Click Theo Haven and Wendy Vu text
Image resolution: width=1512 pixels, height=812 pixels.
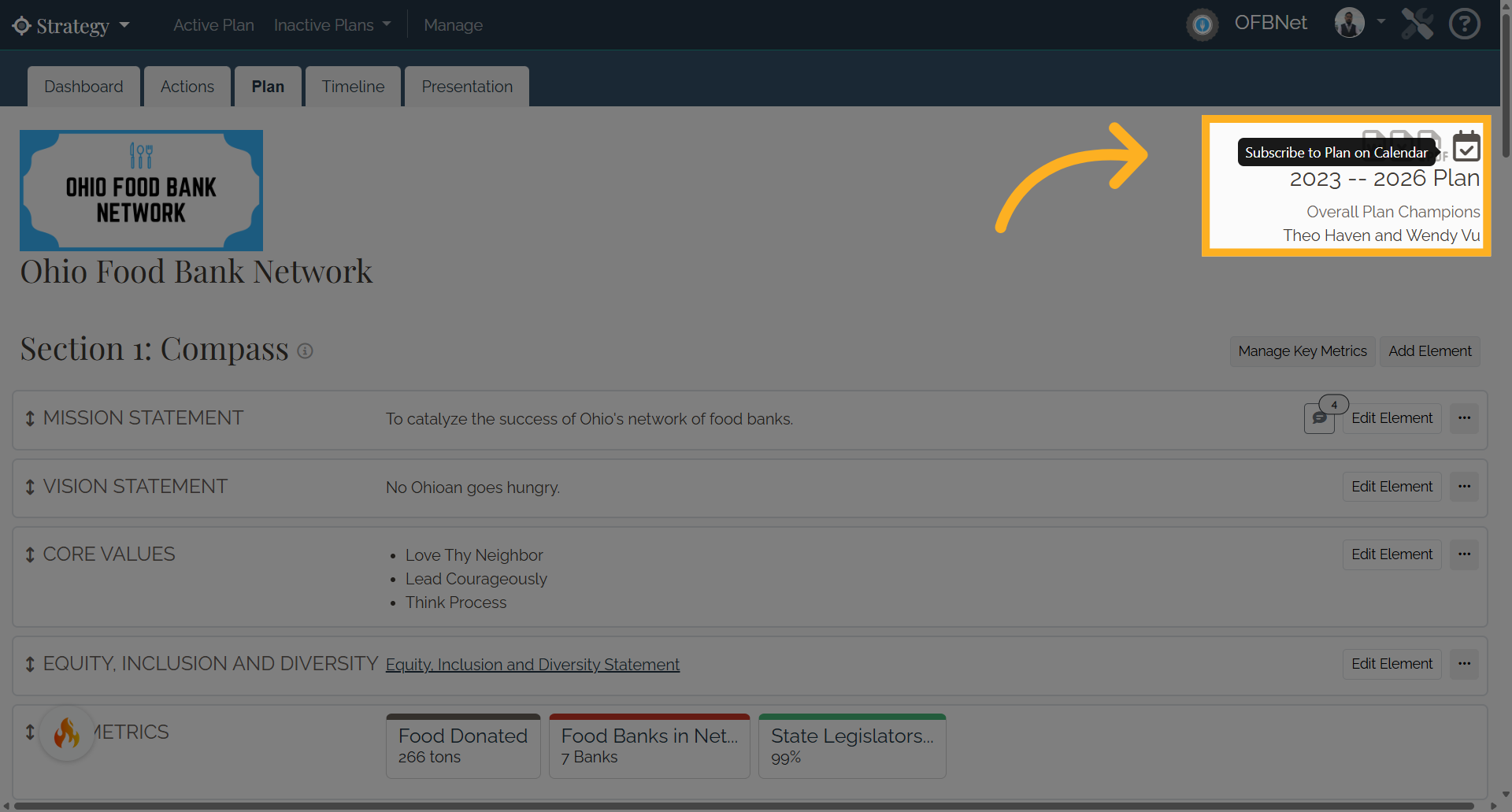coord(1381,235)
